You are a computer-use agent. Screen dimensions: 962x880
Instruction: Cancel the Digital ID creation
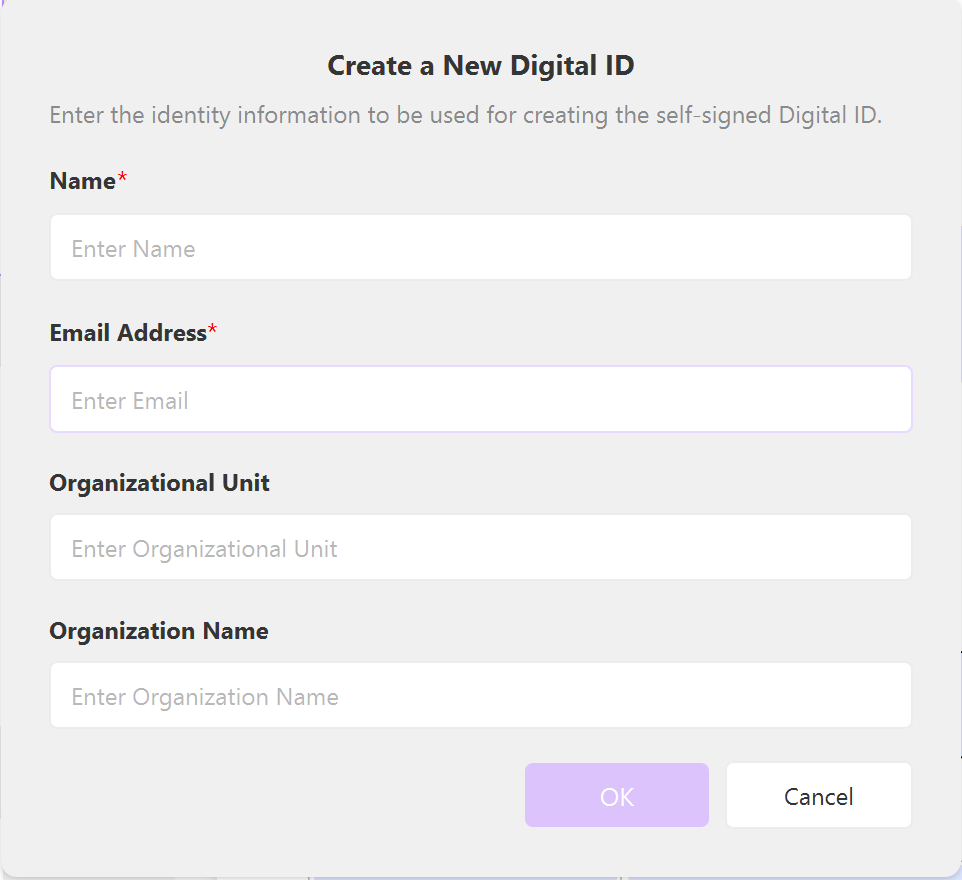pyautogui.click(x=818, y=796)
